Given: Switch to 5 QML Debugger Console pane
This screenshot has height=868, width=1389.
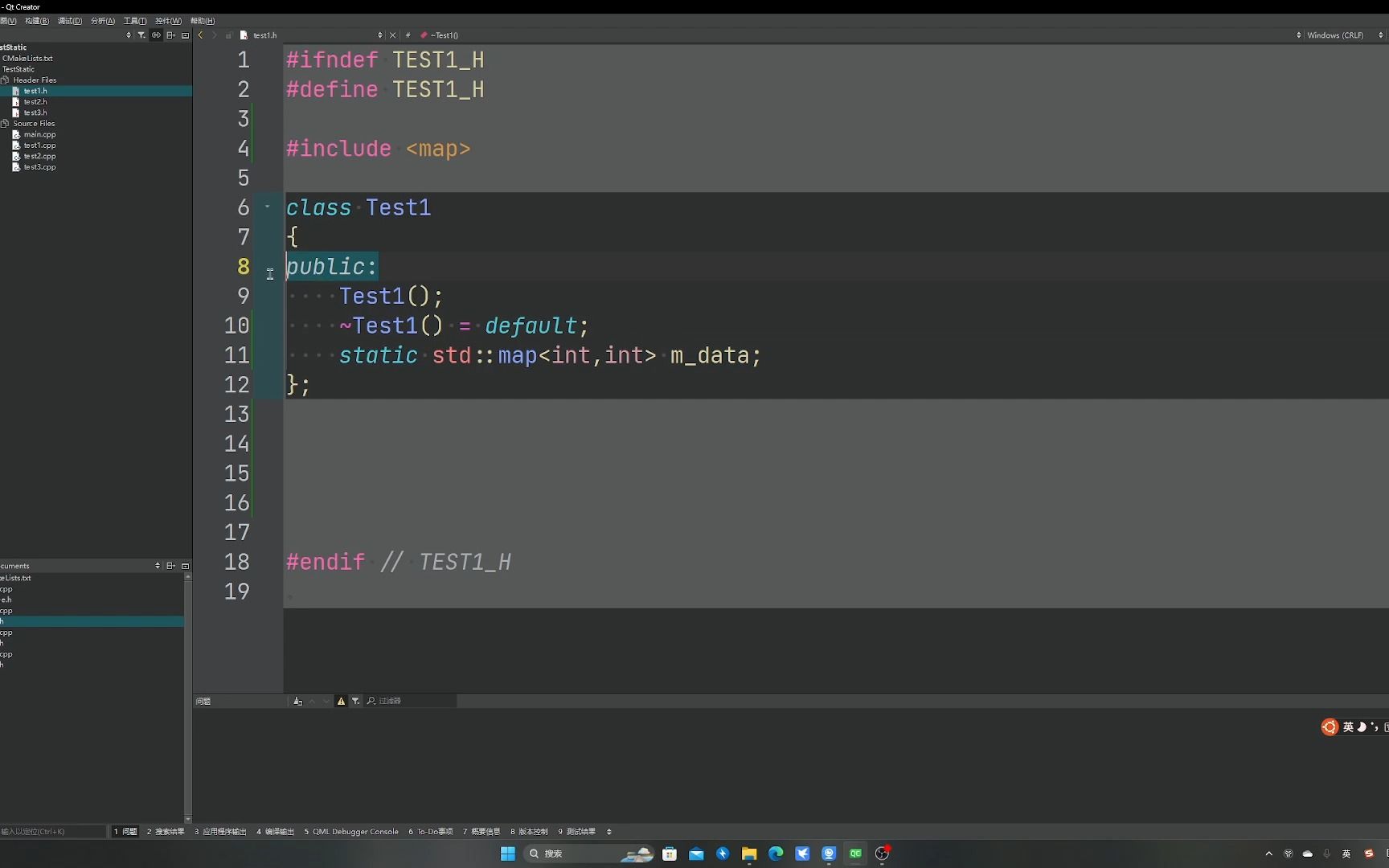Looking at the screenshot, I should pyautogui.click(x=351, y=831).
